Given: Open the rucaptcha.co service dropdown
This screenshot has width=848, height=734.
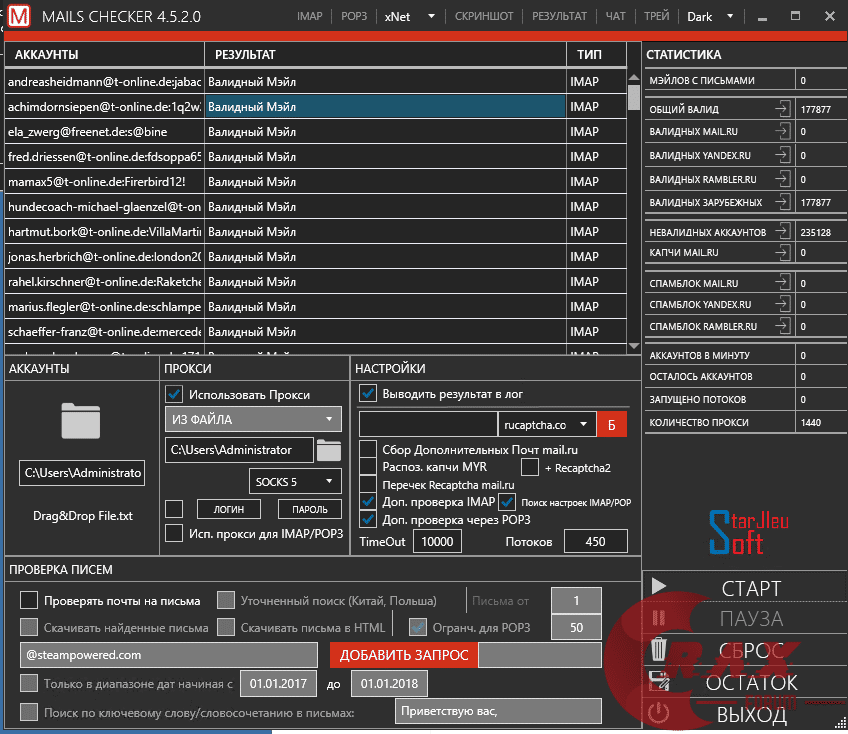Looking at the screenshot, I should (x=547, y=425).
